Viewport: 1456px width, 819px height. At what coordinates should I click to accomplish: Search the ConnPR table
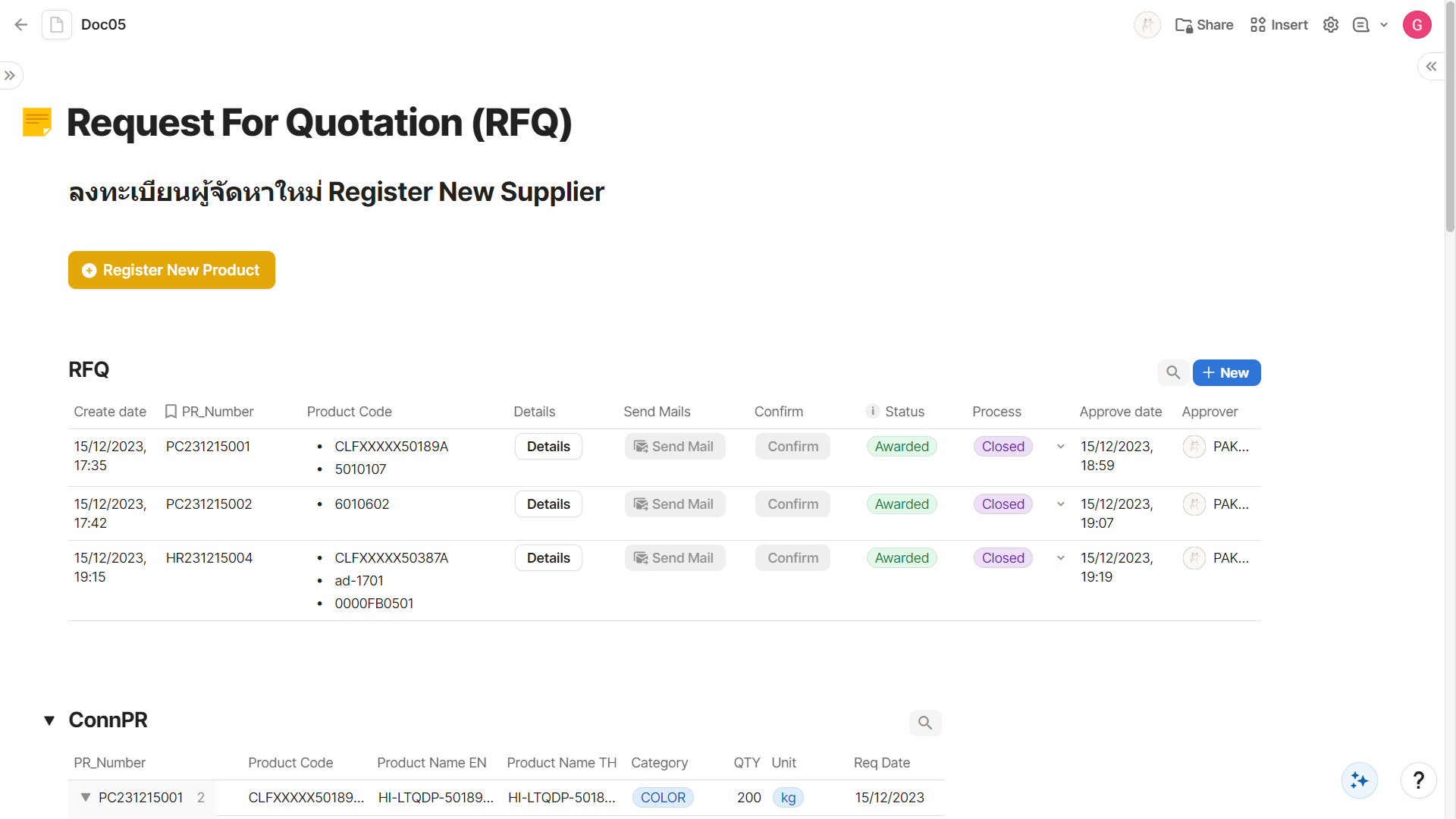pos(925,723)
